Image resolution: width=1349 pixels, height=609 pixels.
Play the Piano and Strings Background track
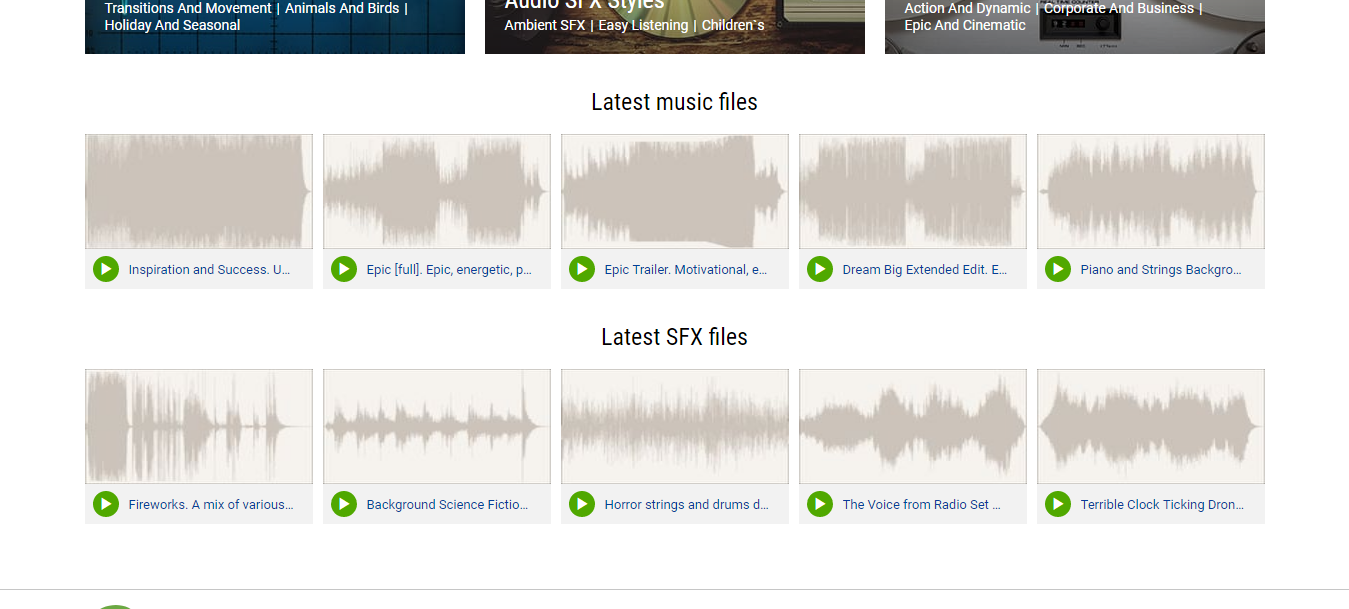coord(1058,269)
